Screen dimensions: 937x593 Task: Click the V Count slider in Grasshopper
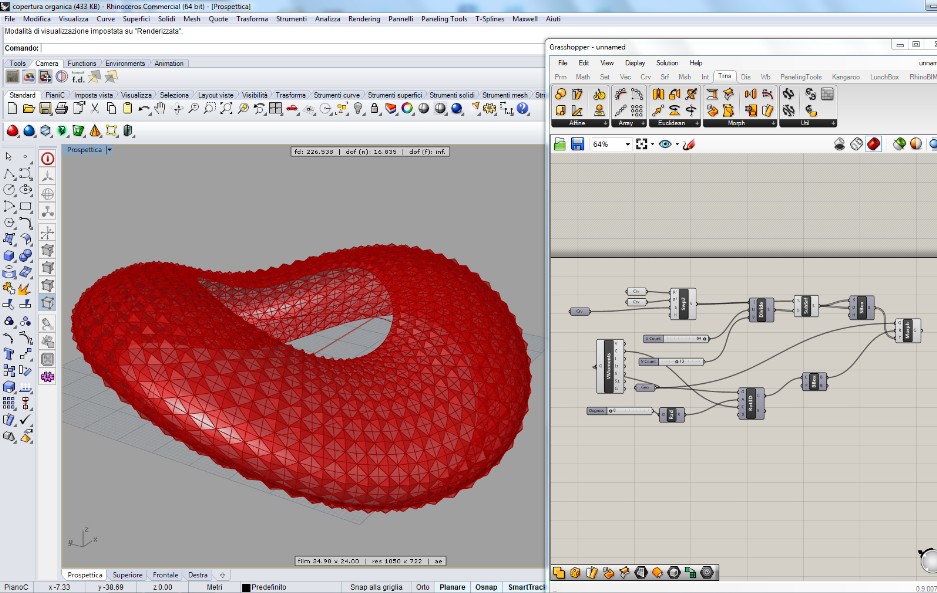click(x=671, y=362)
